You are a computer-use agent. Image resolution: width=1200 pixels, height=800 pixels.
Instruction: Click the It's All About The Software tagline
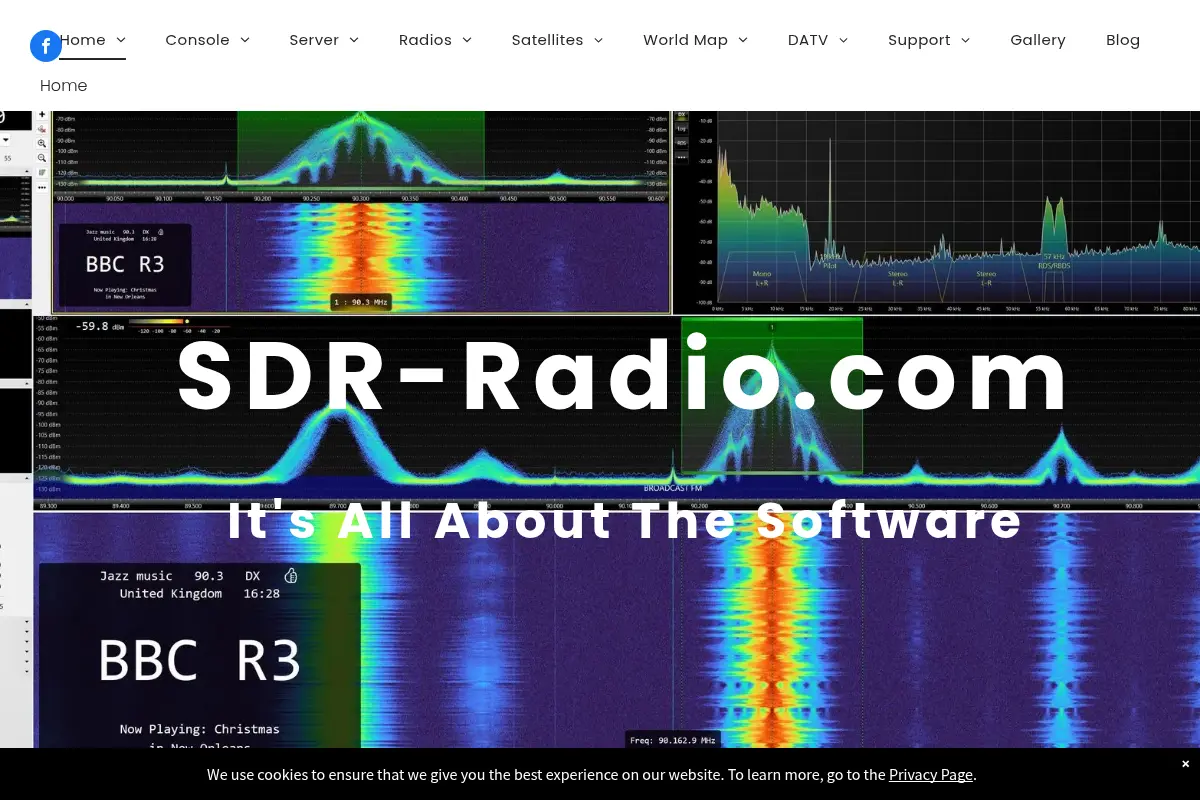click(624, 520)
